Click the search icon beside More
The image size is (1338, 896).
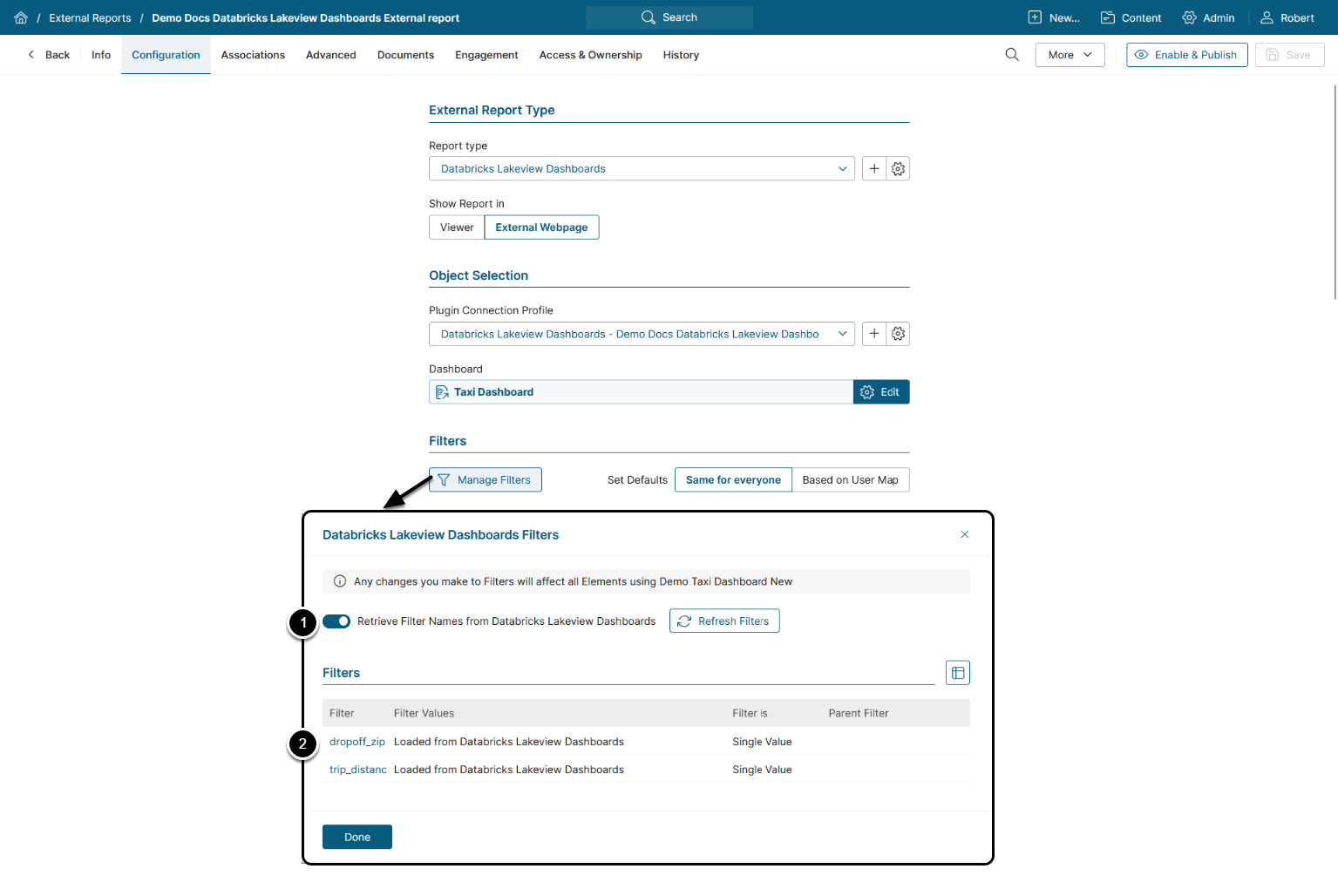click(x=1012, y=55)
